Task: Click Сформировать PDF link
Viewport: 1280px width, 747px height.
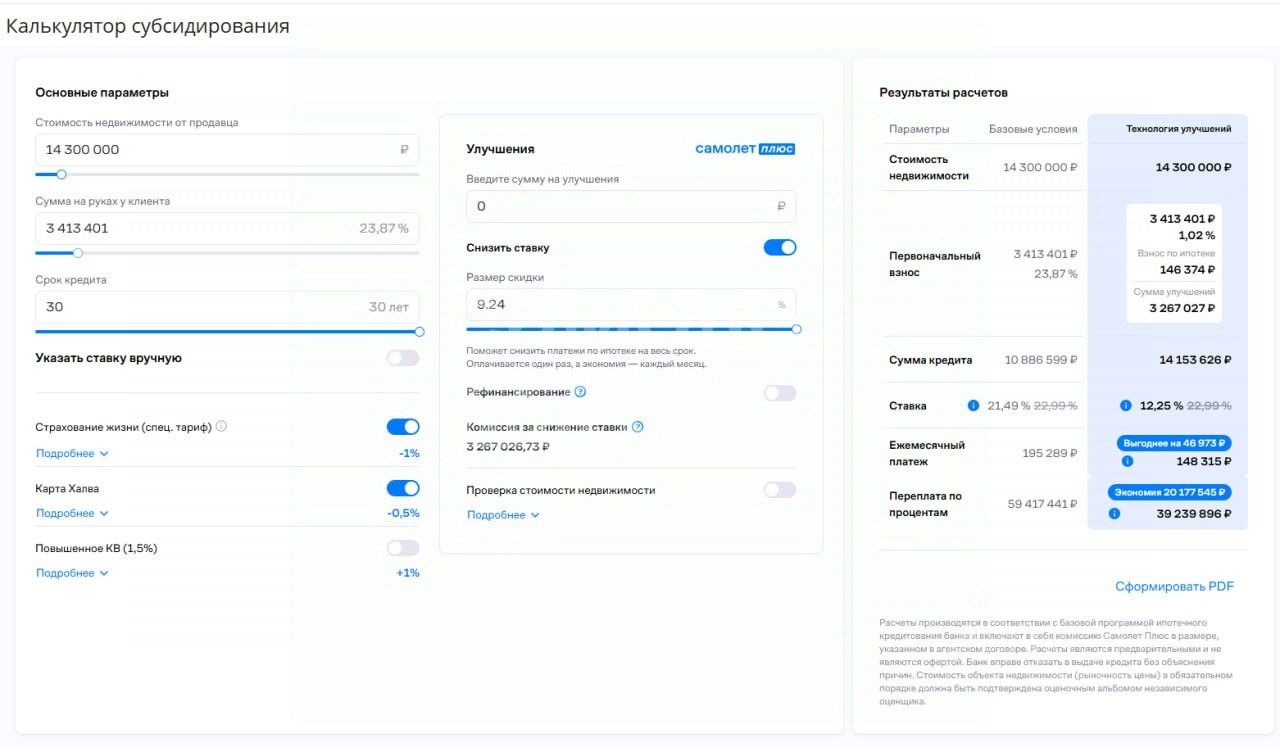Action: tap(1174, 586)
